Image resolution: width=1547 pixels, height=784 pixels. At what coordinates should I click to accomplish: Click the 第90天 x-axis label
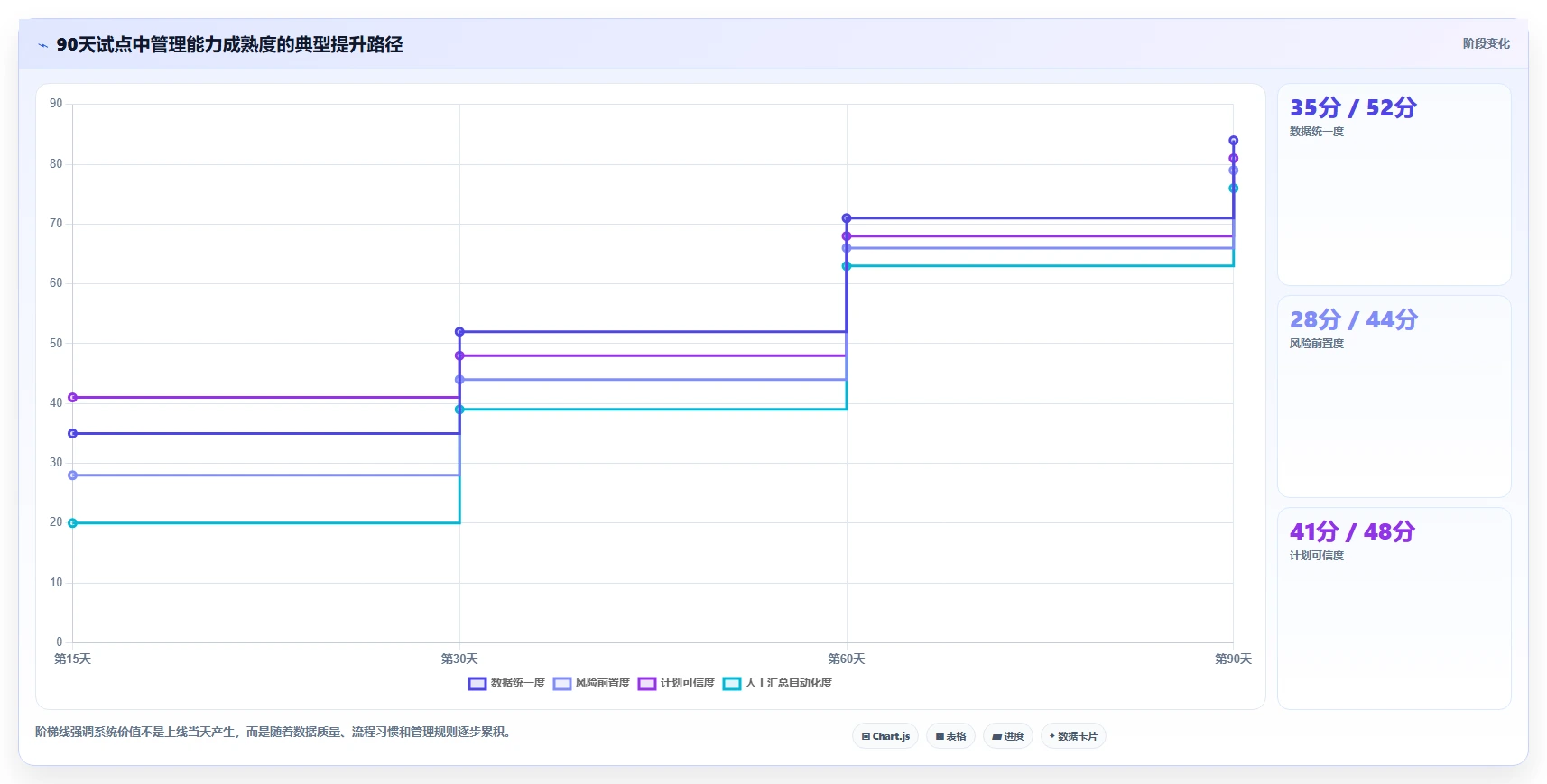click(x=1233, y=659)
